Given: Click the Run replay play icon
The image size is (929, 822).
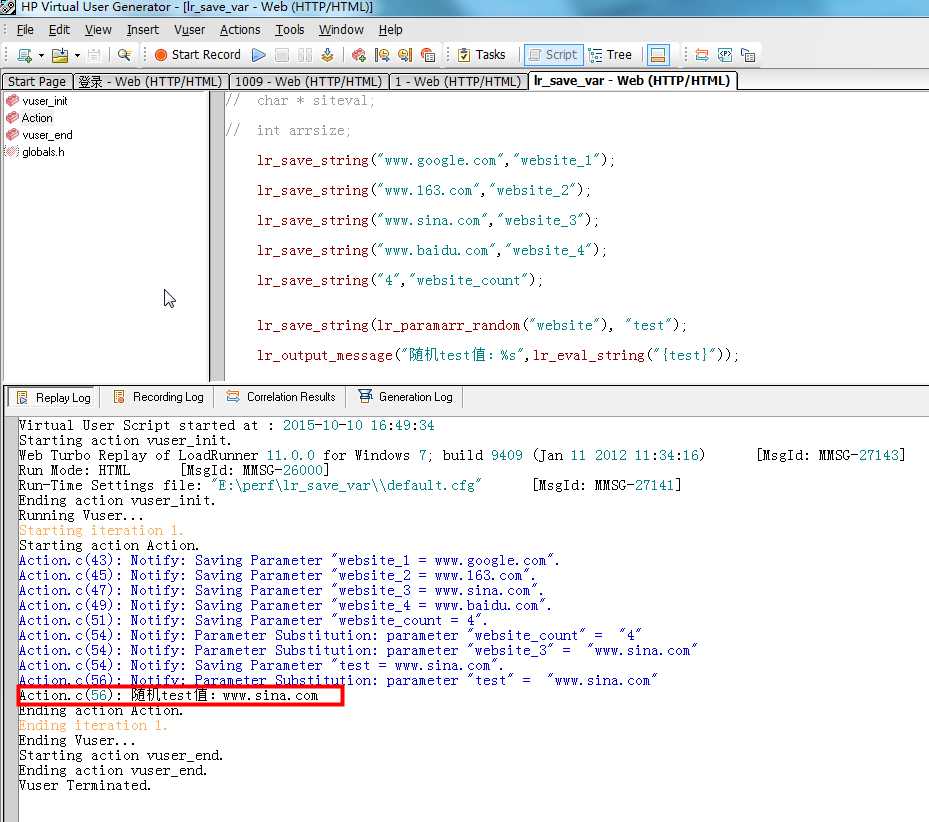Looking at the screenshot, I should [x=258, y=55].
